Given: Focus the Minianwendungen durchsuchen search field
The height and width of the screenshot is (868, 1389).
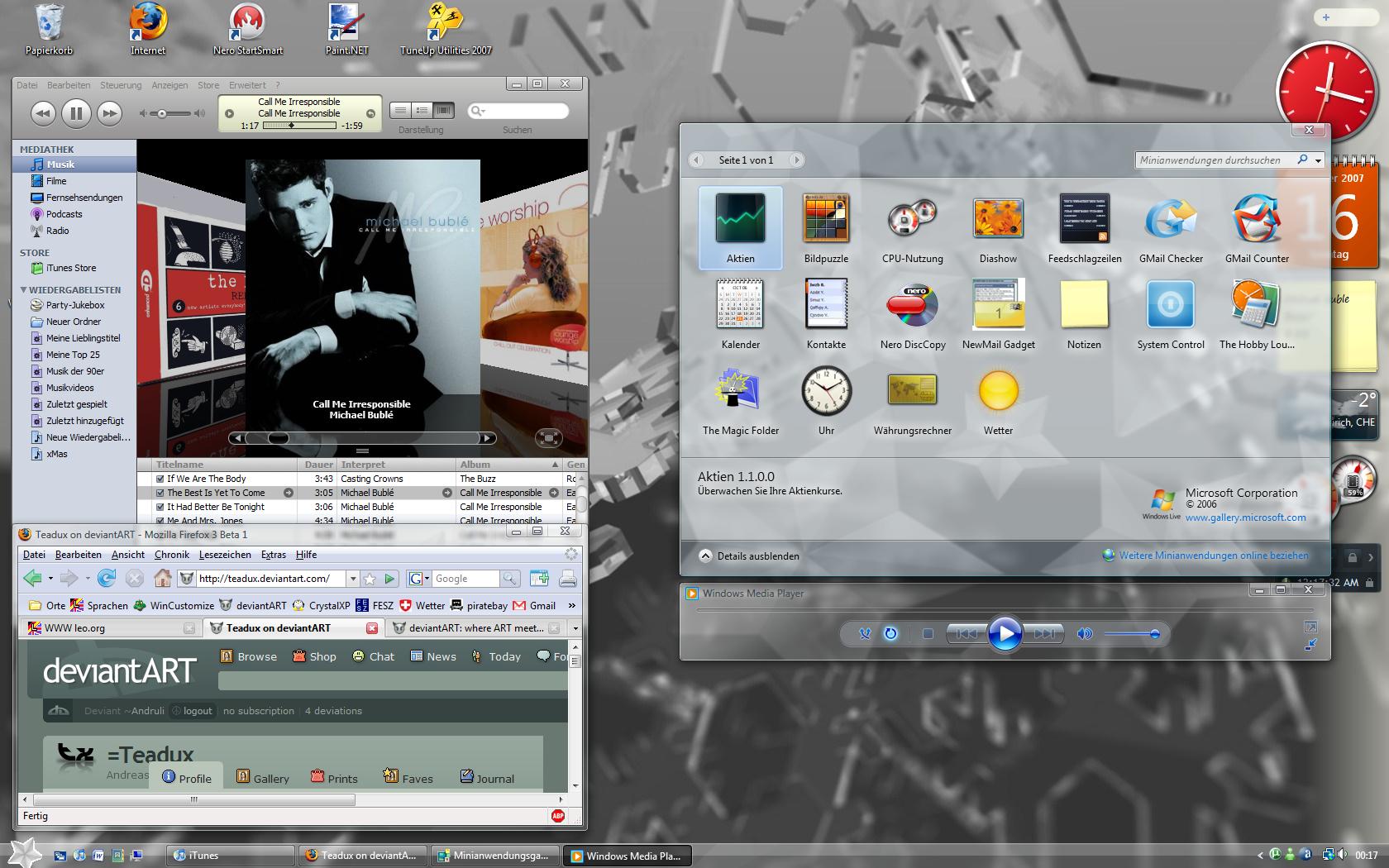Looking at the screenshot, I should (x=1215, y=160).
